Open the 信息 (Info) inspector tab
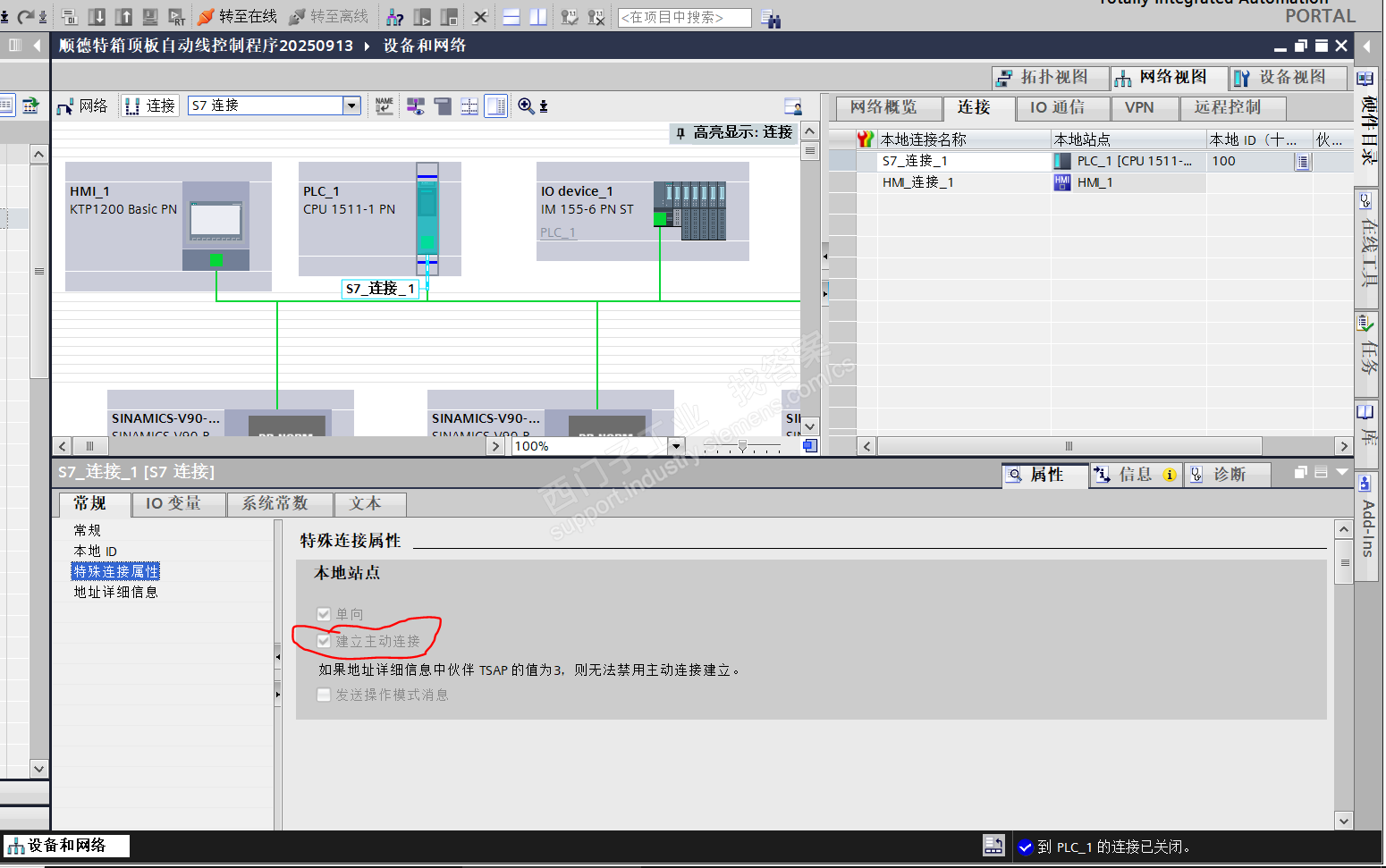Viewport: 1386px width, 868px height. (1136, 475)
